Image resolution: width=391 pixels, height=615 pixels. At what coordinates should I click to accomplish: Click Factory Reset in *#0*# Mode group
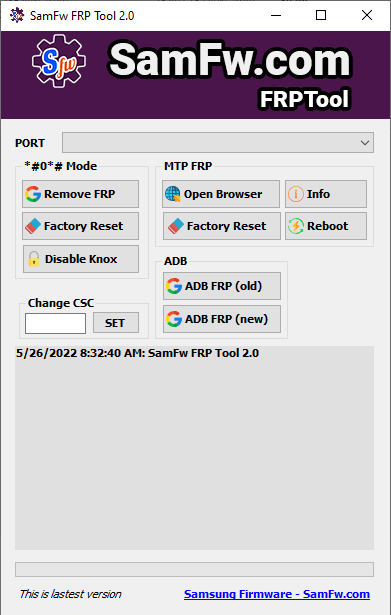(80, 226)
